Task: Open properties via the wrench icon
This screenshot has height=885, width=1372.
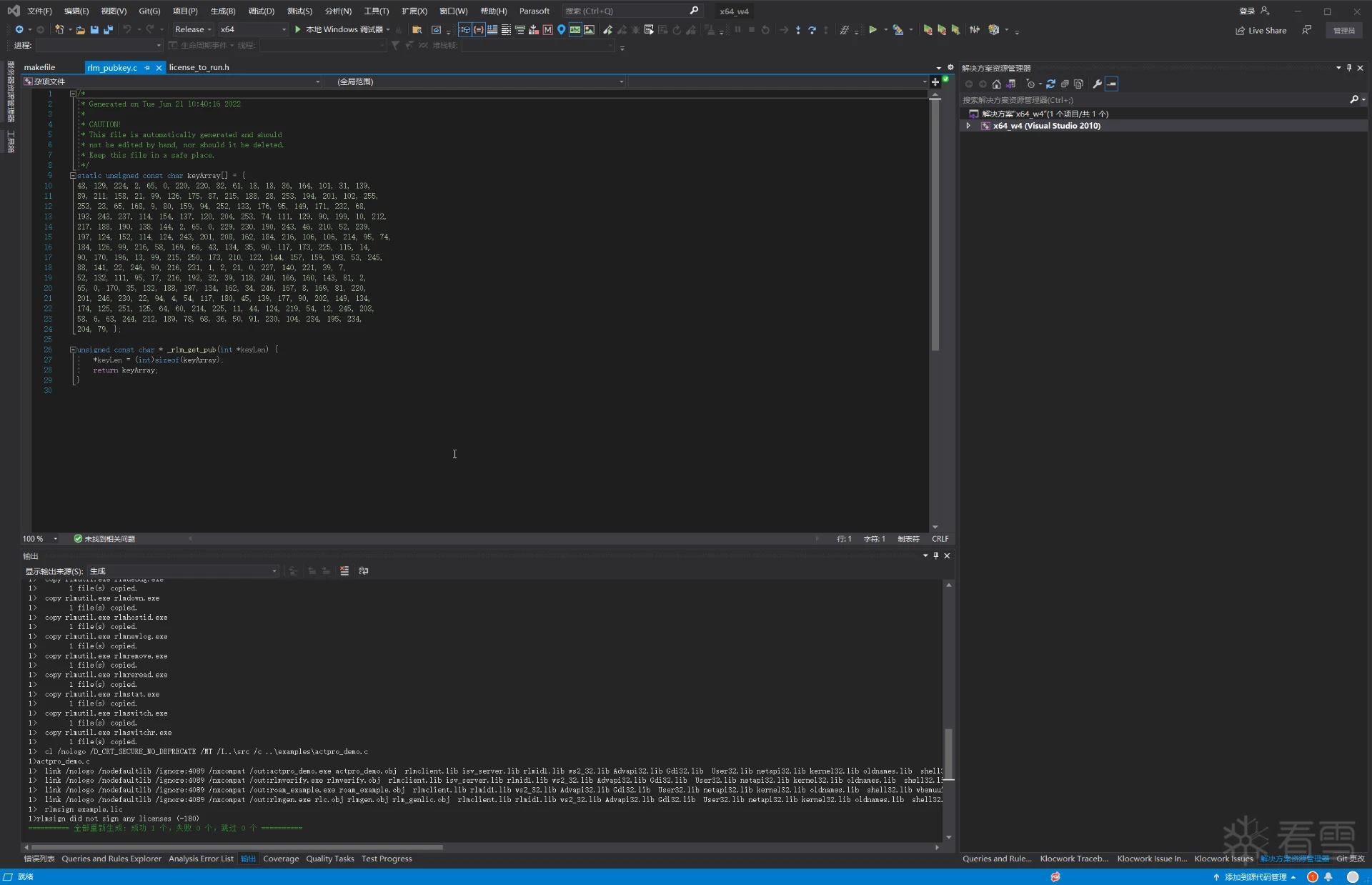Action: tap(1097, 84)
